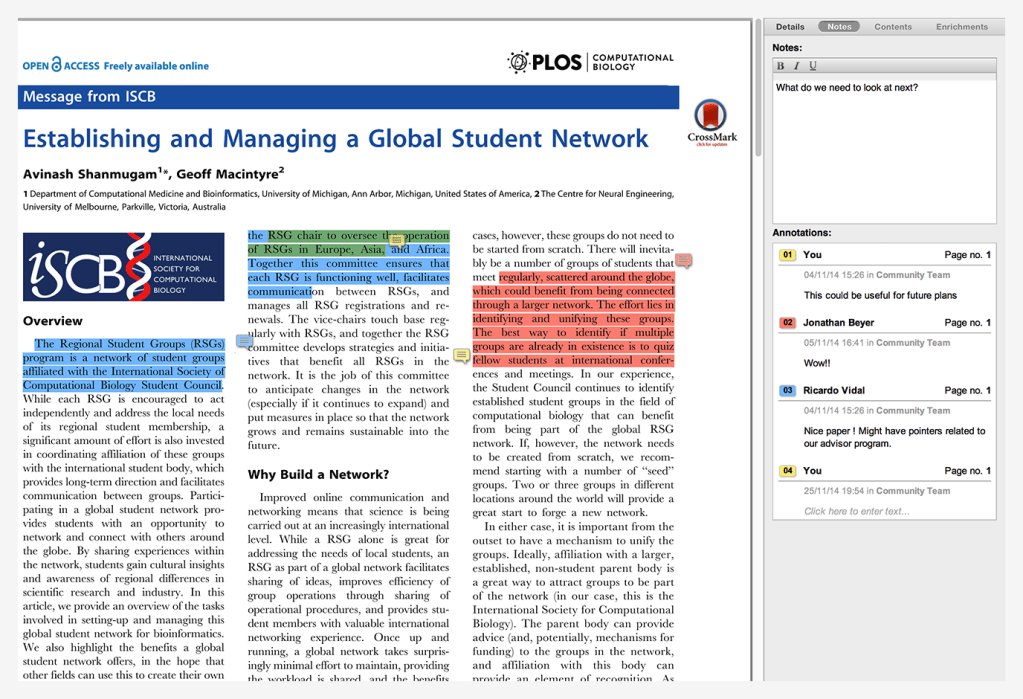Click the PLOS Computational Biology logo
This screenshot has width=1023, height=699.
pos(590,62)
